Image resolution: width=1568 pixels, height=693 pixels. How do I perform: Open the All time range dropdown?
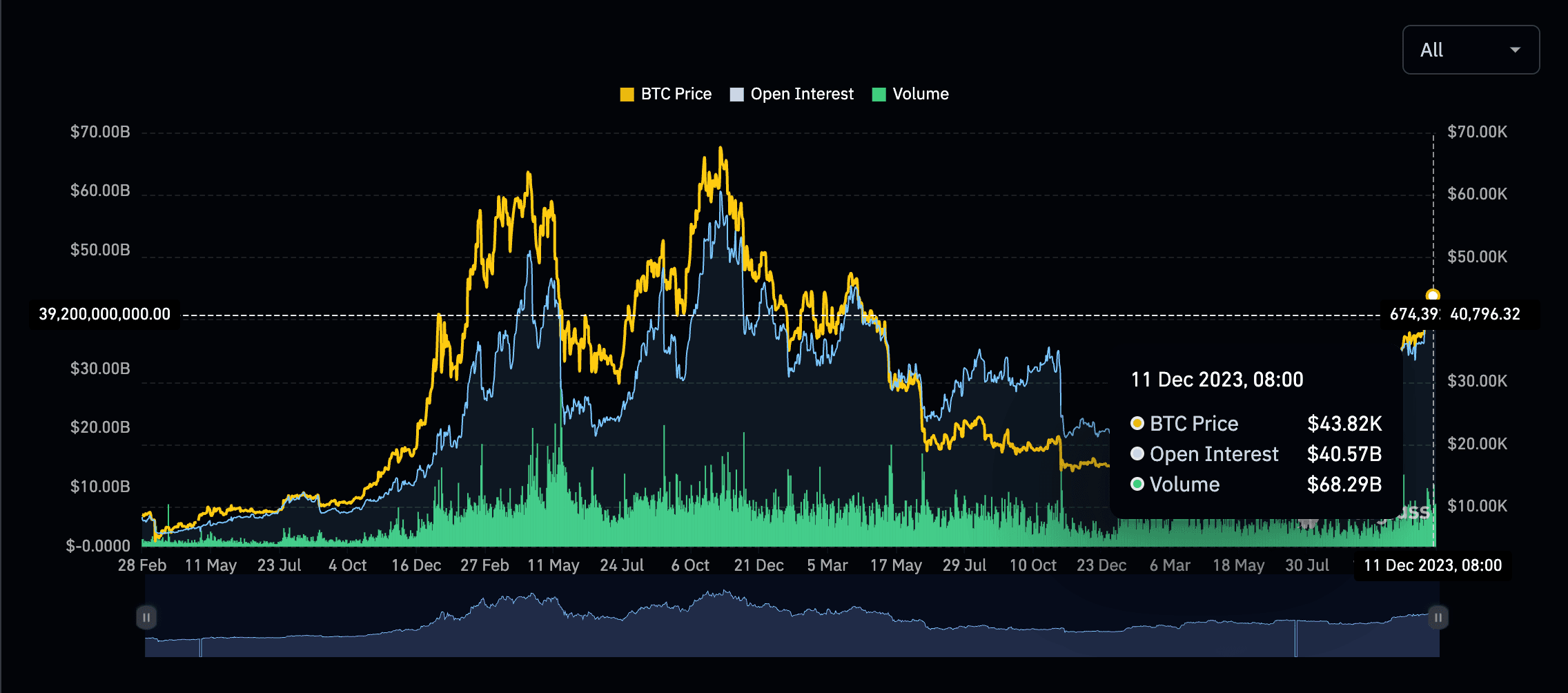coord(1471,50)
